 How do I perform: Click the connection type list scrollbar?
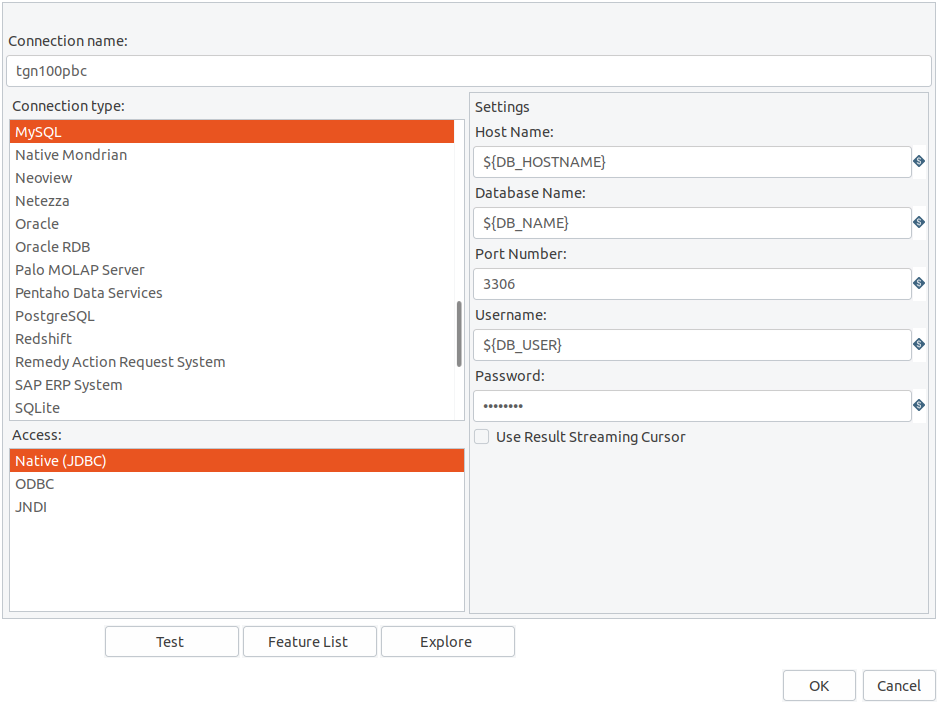point(459,334)
